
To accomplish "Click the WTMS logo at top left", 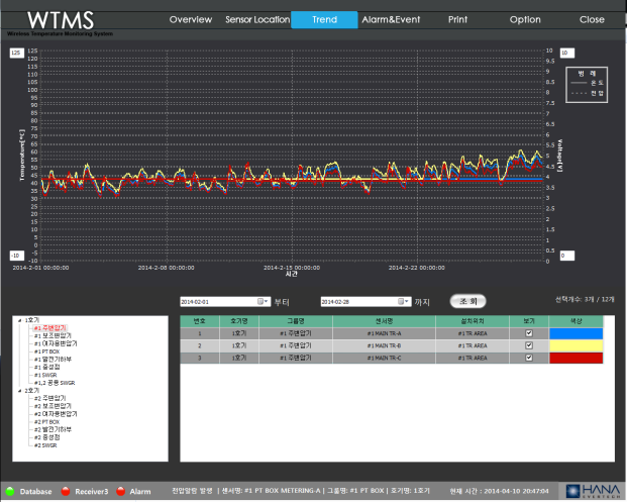I will (59, 20).
